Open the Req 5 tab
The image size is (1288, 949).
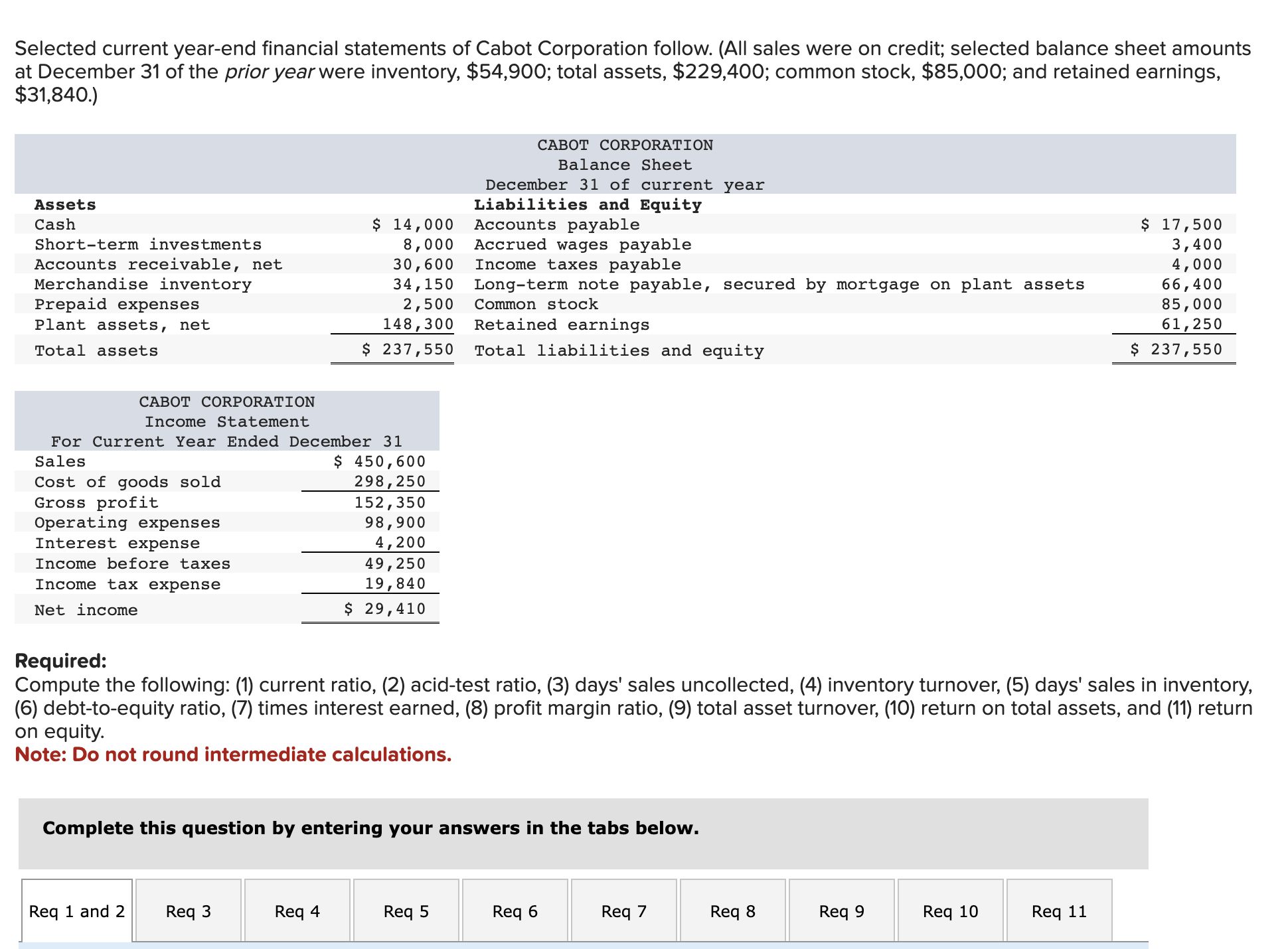(x=406, y=911)
